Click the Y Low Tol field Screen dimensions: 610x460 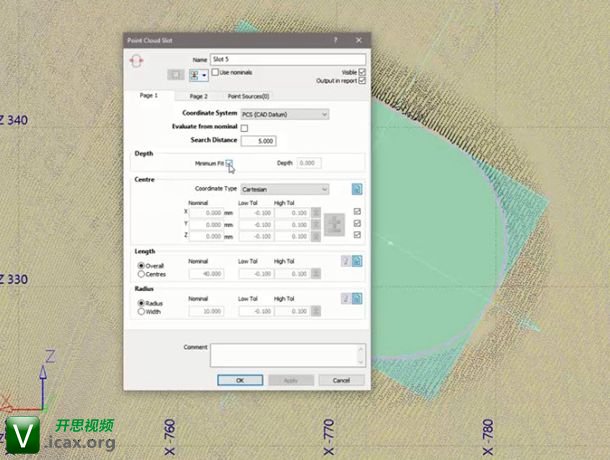pyautogui.click(x=256, y=225)
